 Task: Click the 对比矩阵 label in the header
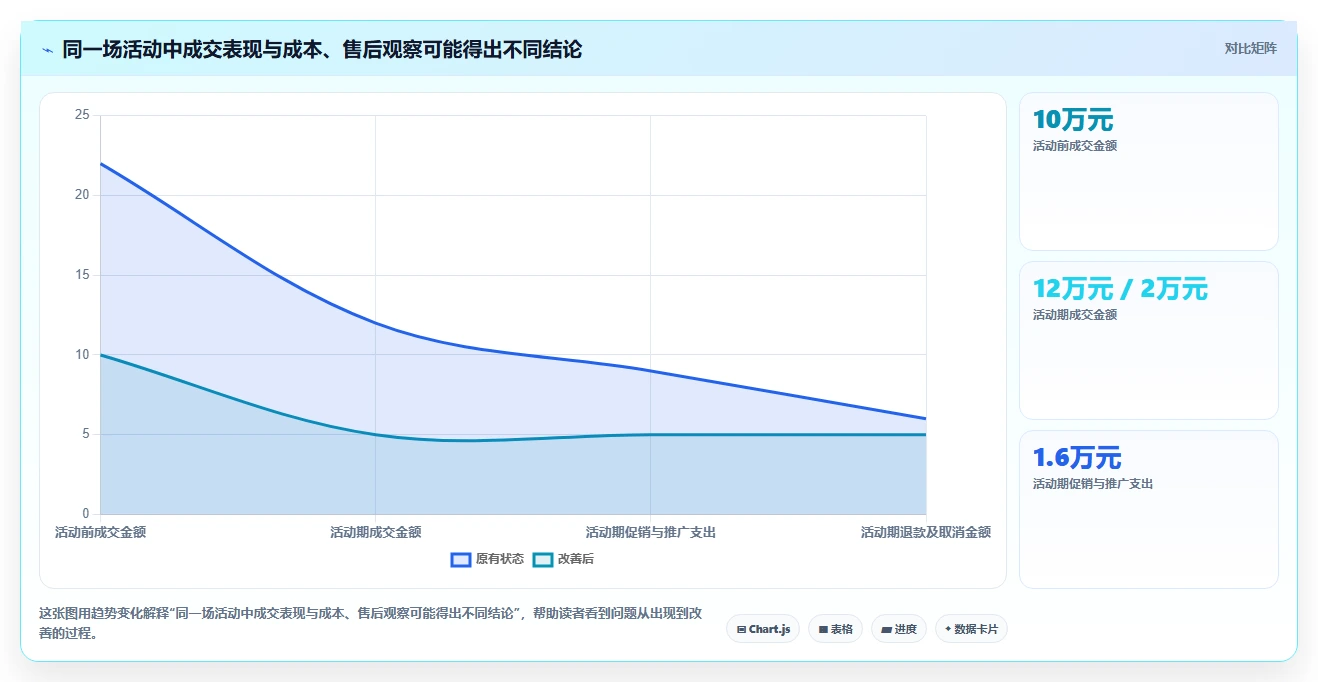[x=1250, y=48]
